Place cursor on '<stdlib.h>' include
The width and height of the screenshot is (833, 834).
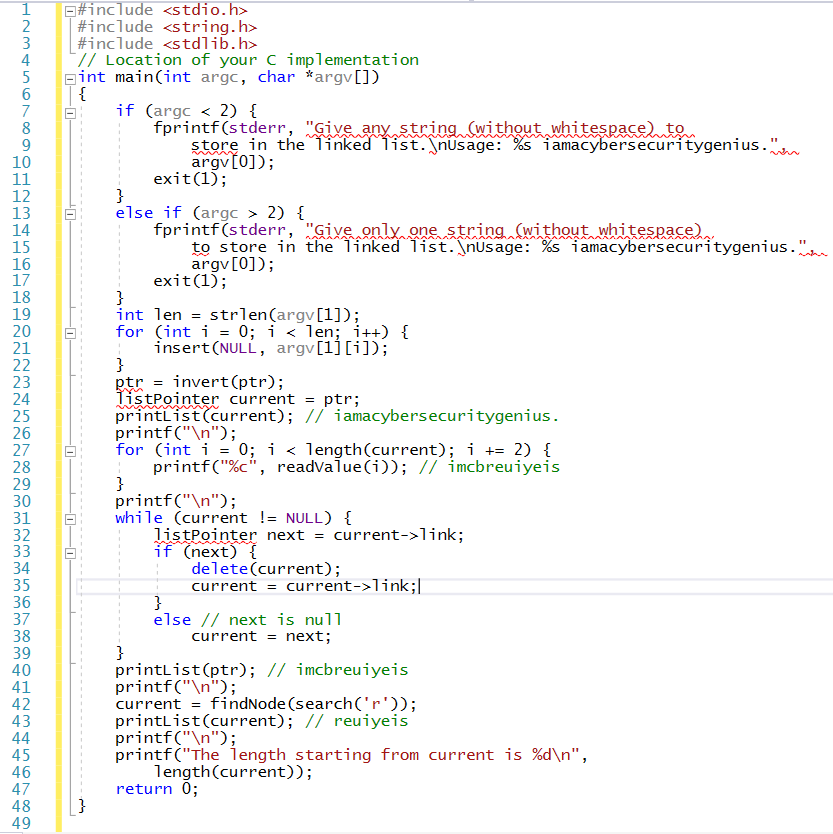210,44
